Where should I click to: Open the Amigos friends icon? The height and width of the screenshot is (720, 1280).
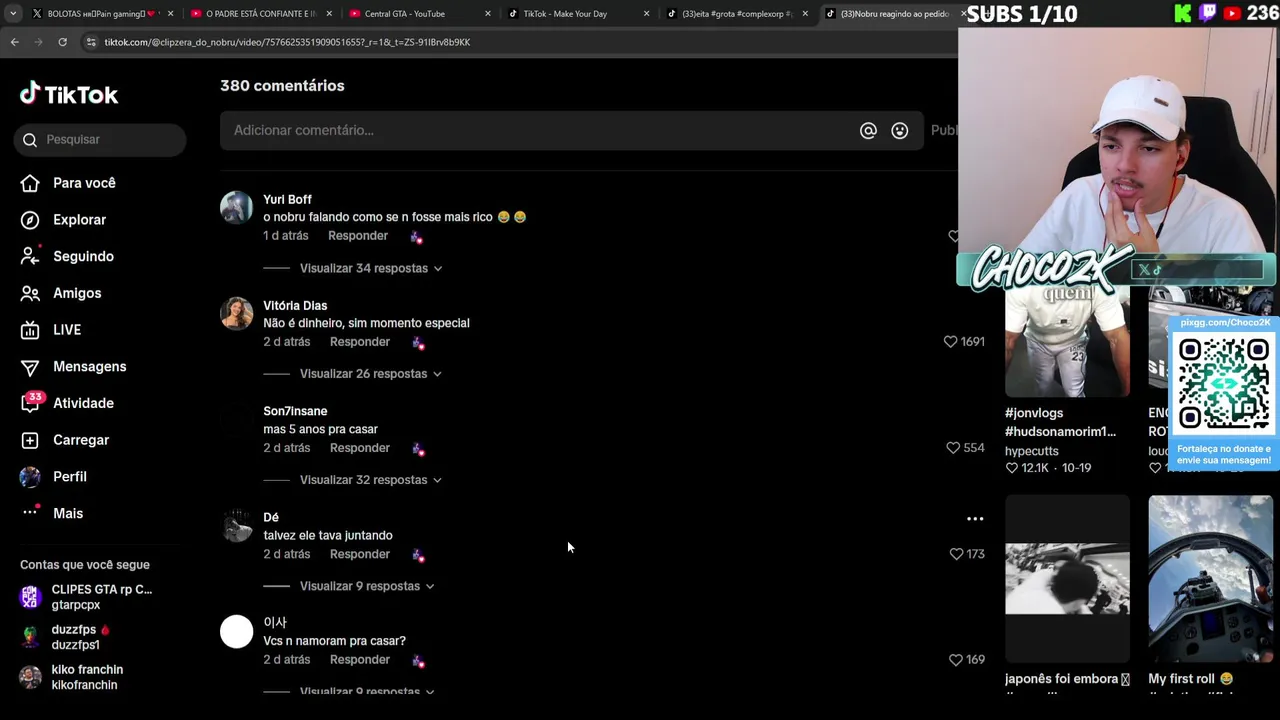pos(30,293)
